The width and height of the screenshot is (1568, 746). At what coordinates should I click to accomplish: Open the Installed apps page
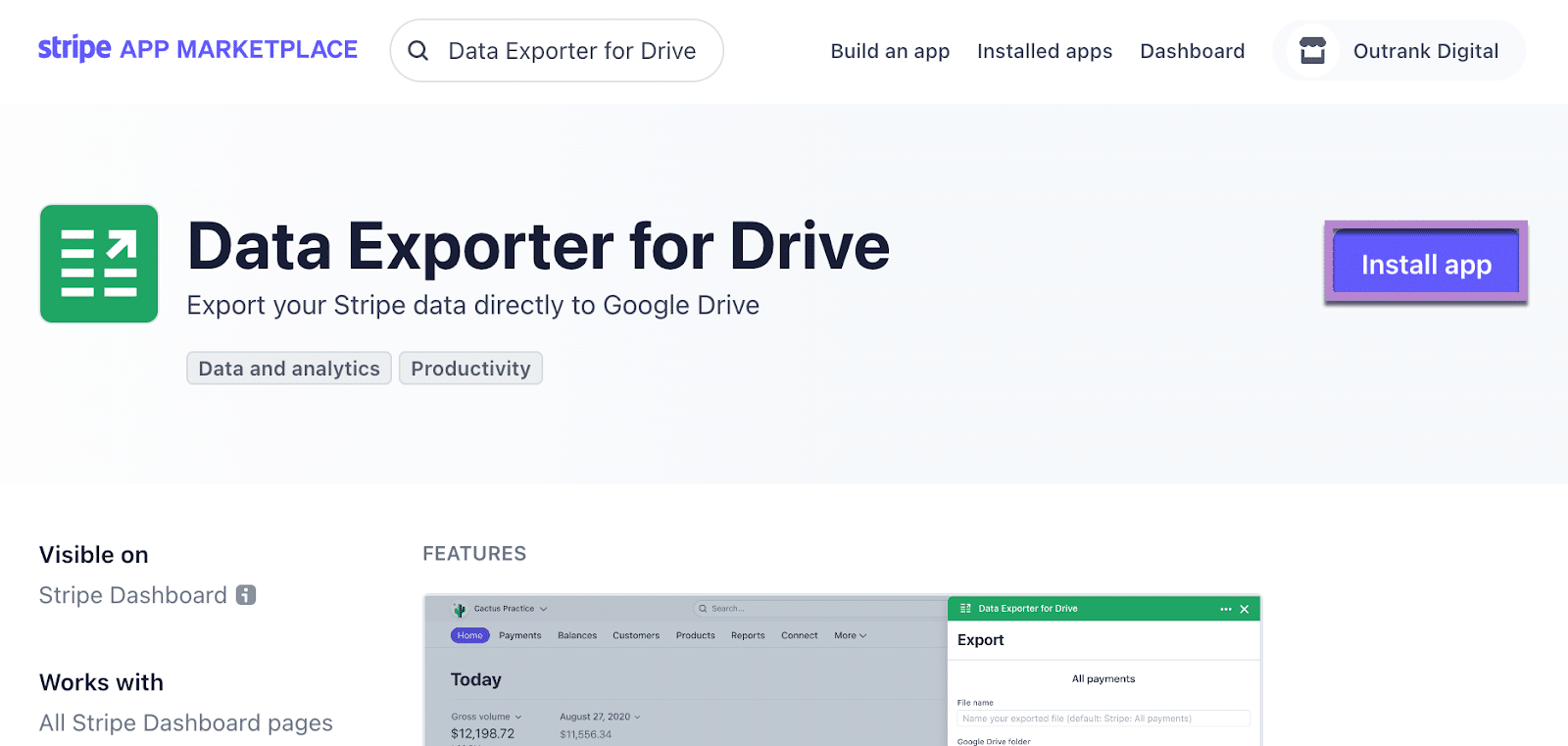click(x=1044, y=51)
